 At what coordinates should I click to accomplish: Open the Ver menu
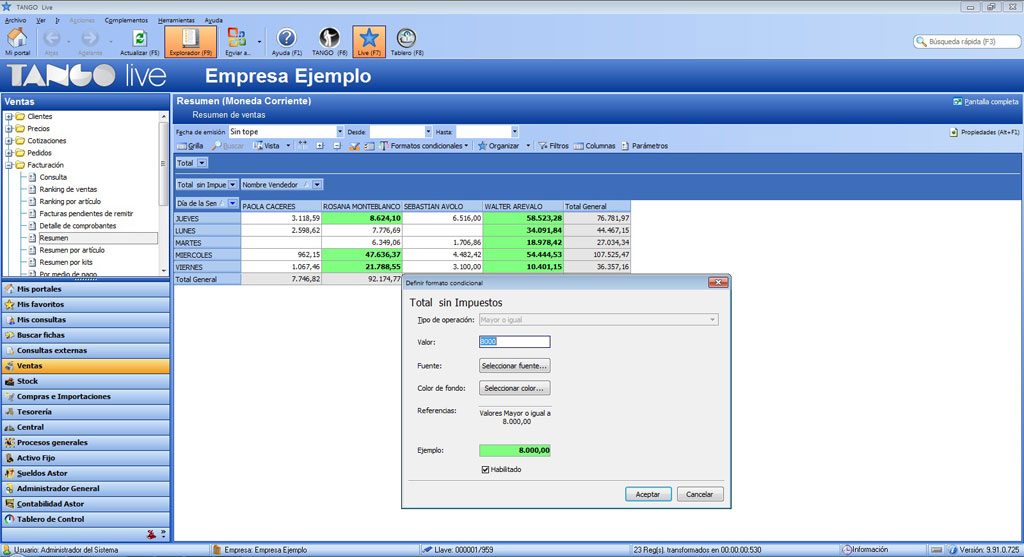click(x=40, y=20)
